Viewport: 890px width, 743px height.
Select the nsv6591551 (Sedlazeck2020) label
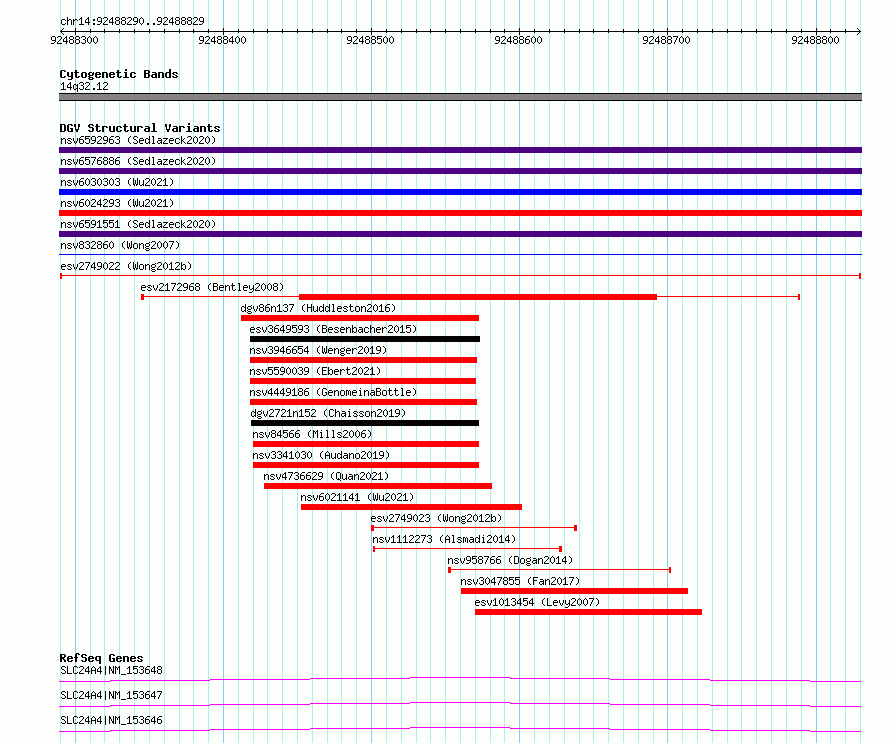(138, 224)
